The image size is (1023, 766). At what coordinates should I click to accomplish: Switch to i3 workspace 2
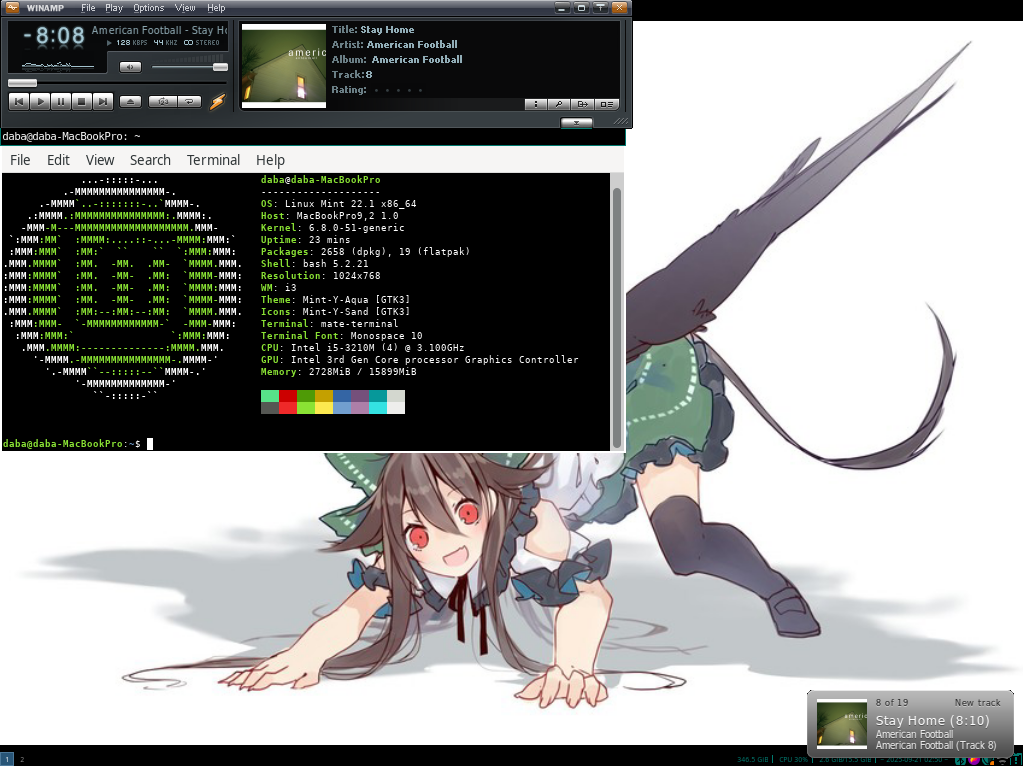click(22, 759)
